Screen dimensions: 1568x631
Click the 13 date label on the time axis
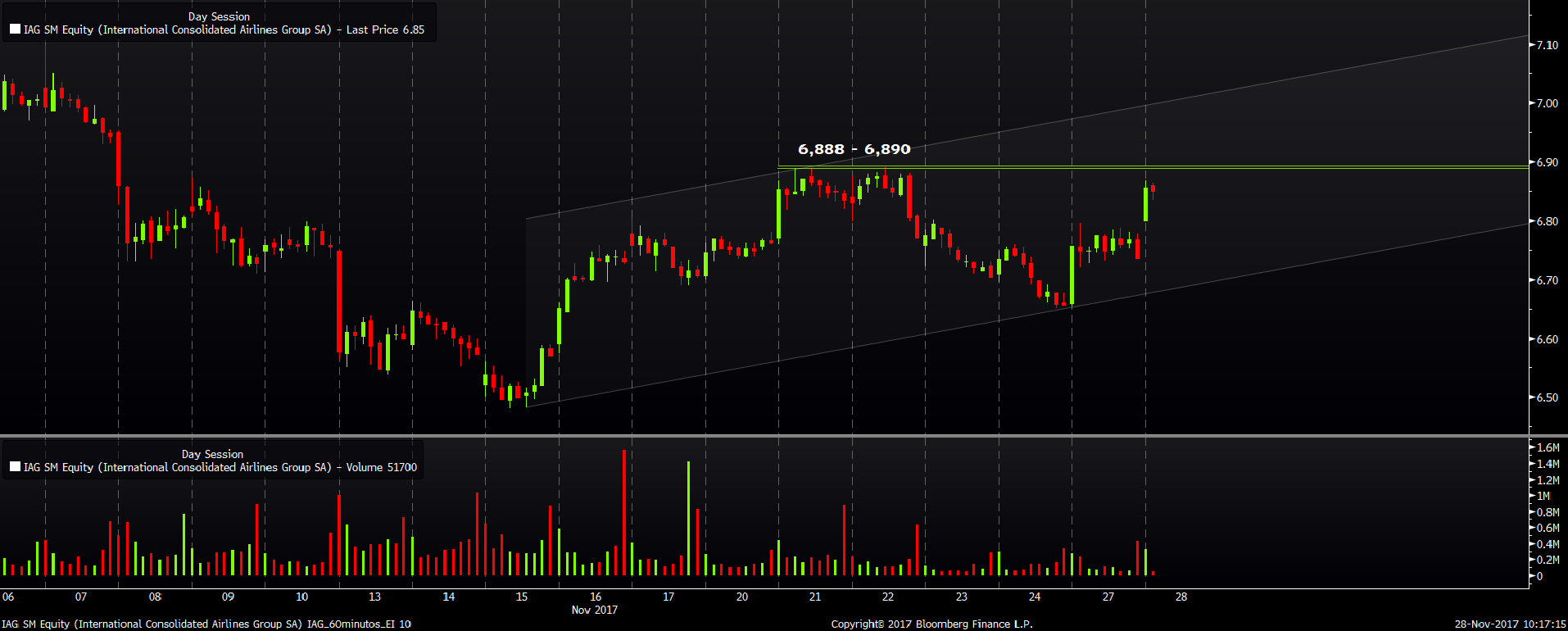click(x=374, y=597)
